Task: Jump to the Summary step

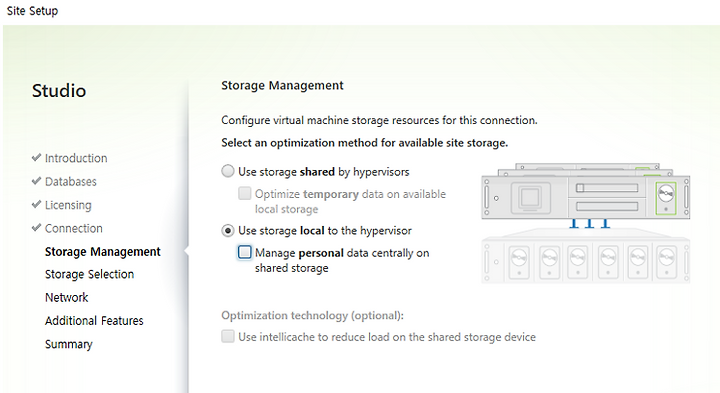Action: [x=69, y=344]
